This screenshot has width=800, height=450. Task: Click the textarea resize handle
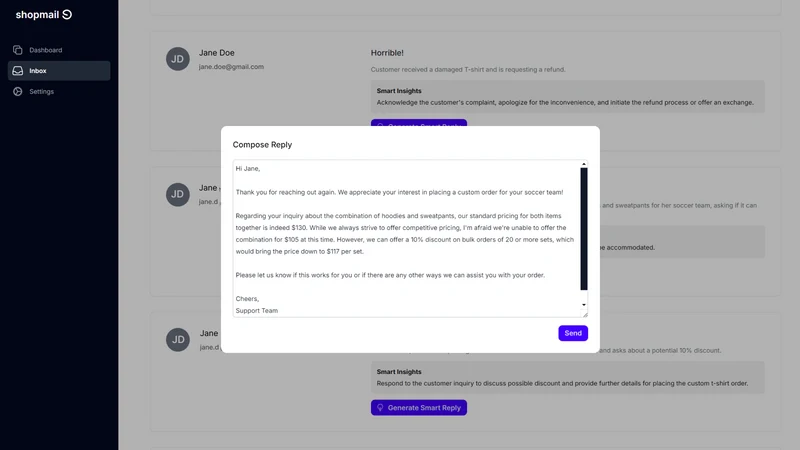coord(585,314)
